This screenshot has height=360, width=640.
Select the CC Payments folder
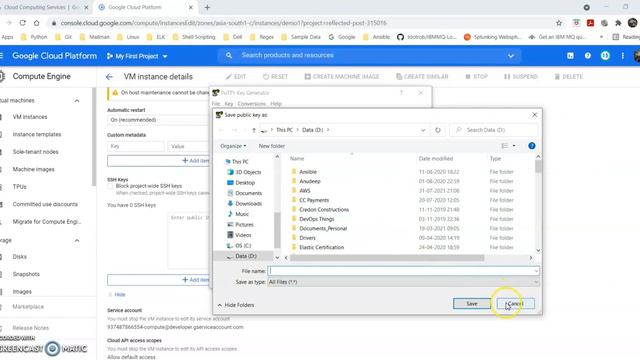tap(310, 200)
